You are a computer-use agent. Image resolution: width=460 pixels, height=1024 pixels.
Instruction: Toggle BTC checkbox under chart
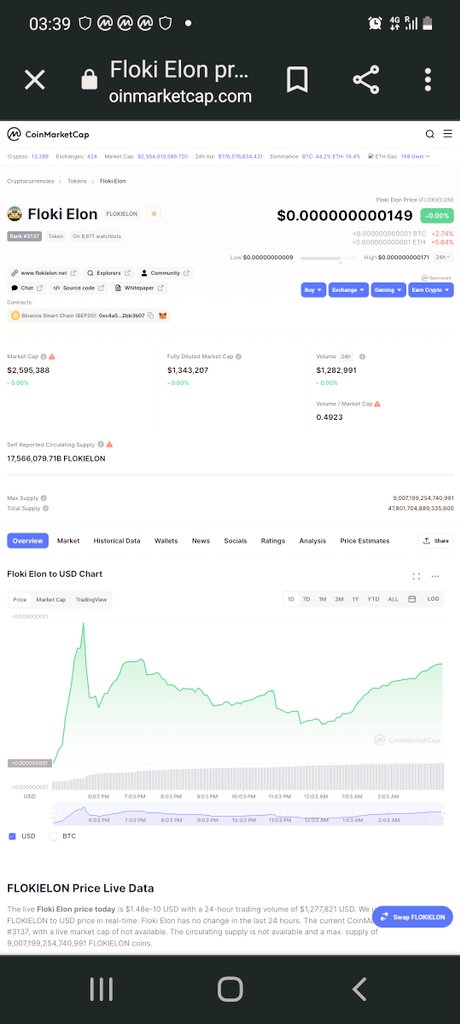coord(54,836)
